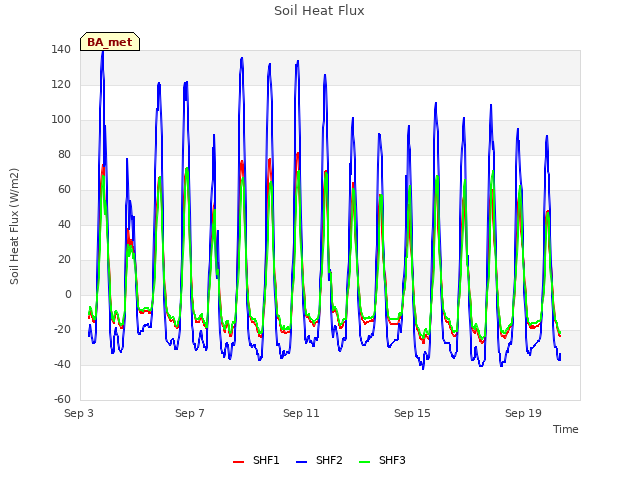Click the lowest blue SHF2 trough after Sep 15

(x=423, y=369)
